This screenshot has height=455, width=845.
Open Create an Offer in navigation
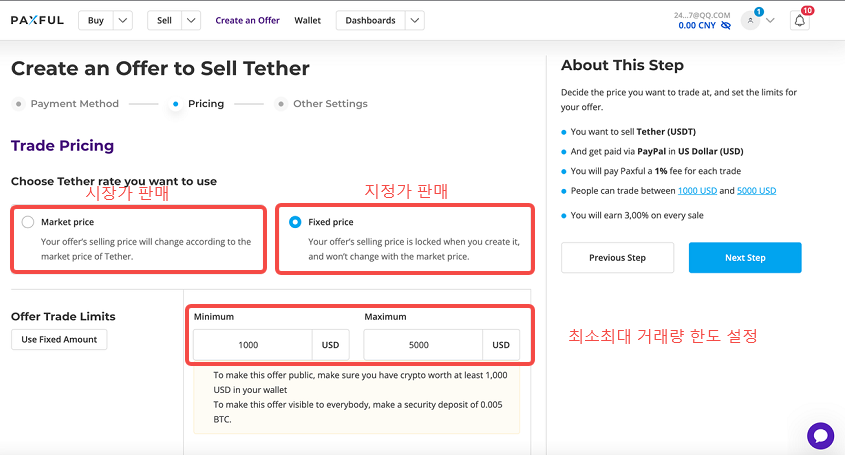(x=247, y=20)
